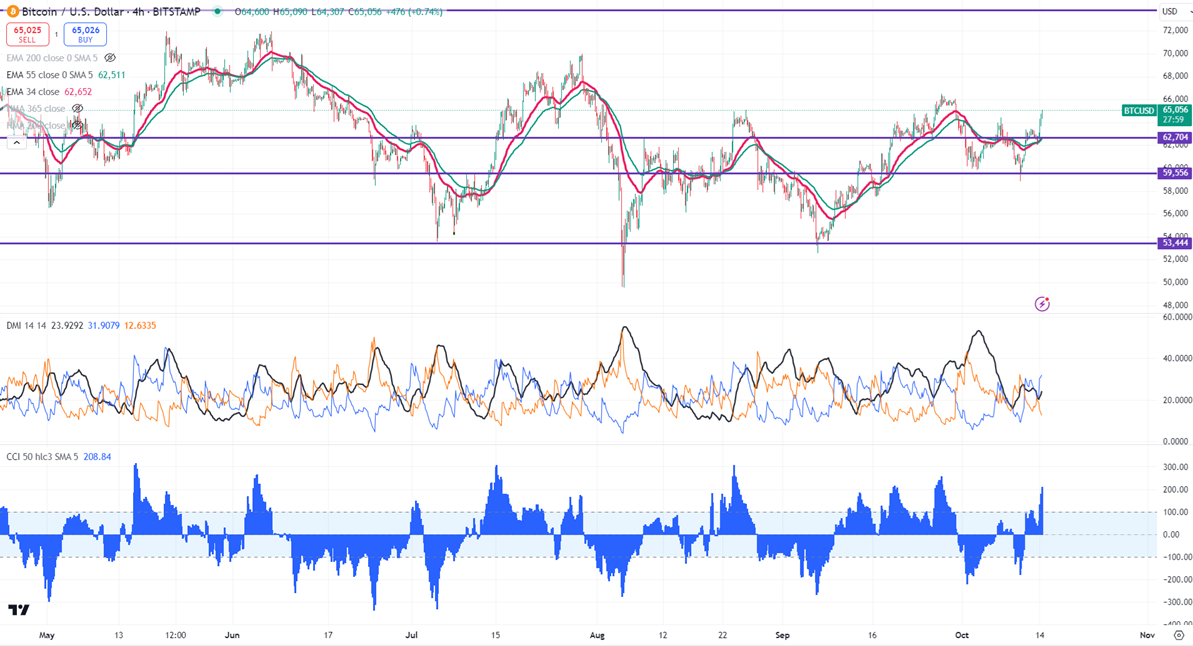Click the Jun label on the time axis
This screenshot has height=646, width=1193.
tap(232, 635)
